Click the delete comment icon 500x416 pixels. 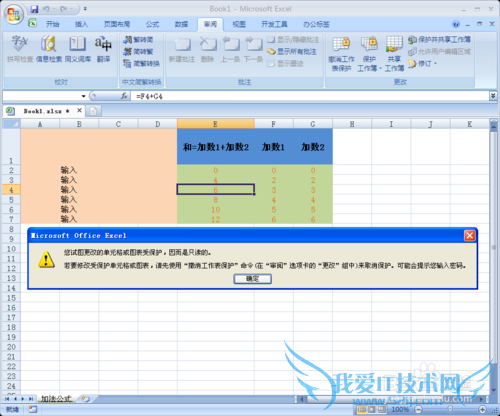pos(208,49)
